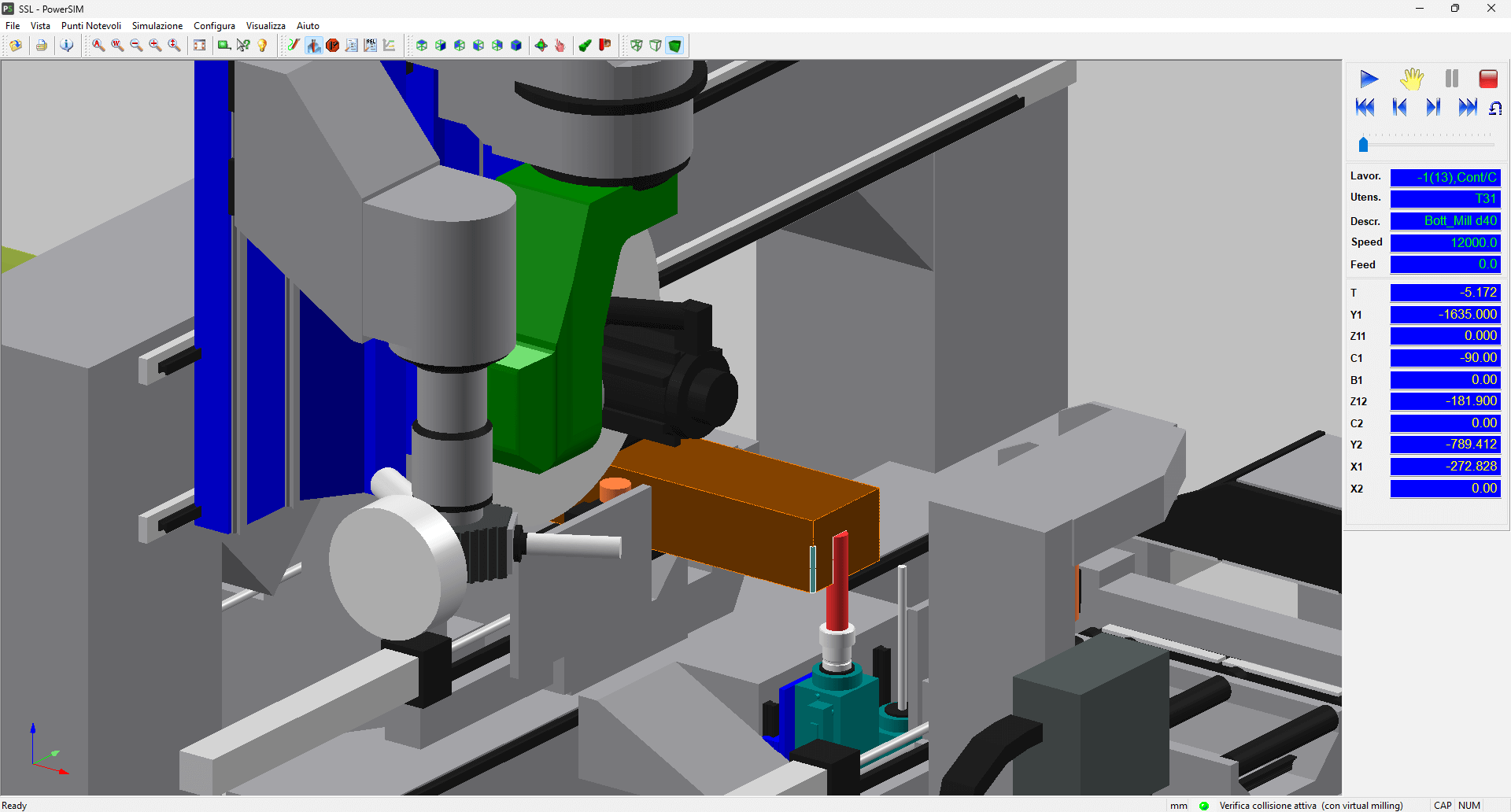Click the info toolbar icon
The width and height of the screenshot is (1511, 812).
(x=67, y=46)
